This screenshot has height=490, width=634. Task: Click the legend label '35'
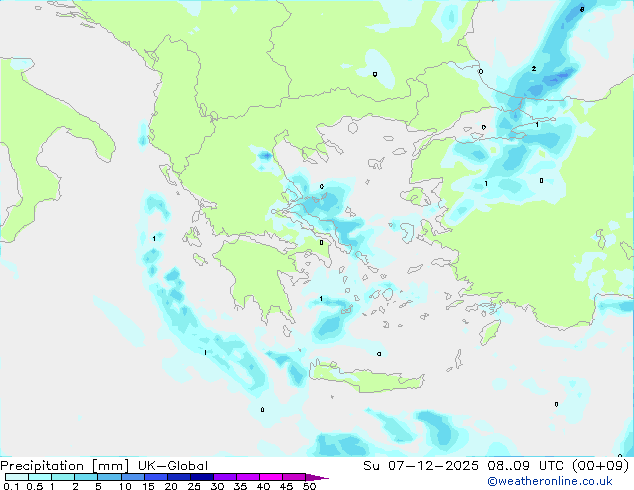(240, 486)
